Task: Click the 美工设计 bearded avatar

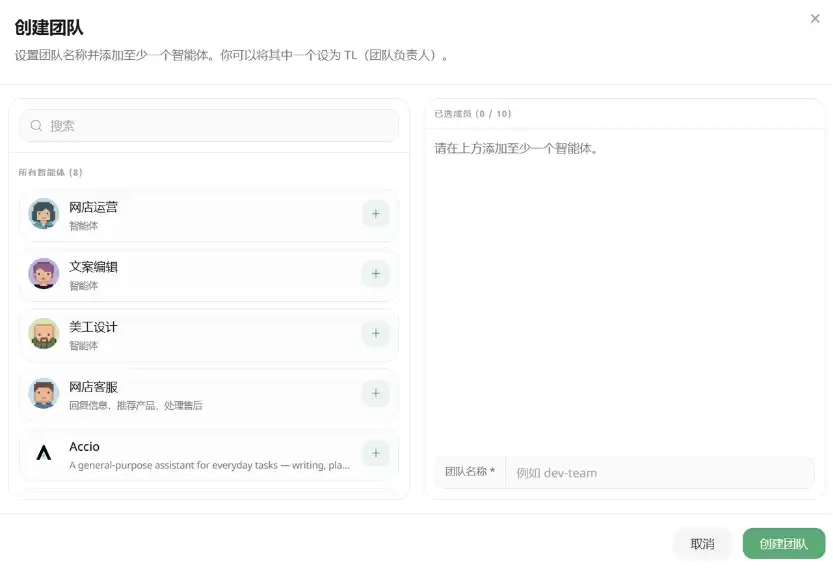Action: coord(44,333)
